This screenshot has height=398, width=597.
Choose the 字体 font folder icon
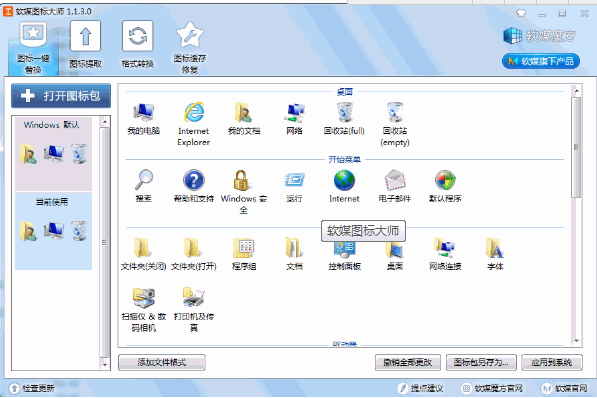(495, 254)
